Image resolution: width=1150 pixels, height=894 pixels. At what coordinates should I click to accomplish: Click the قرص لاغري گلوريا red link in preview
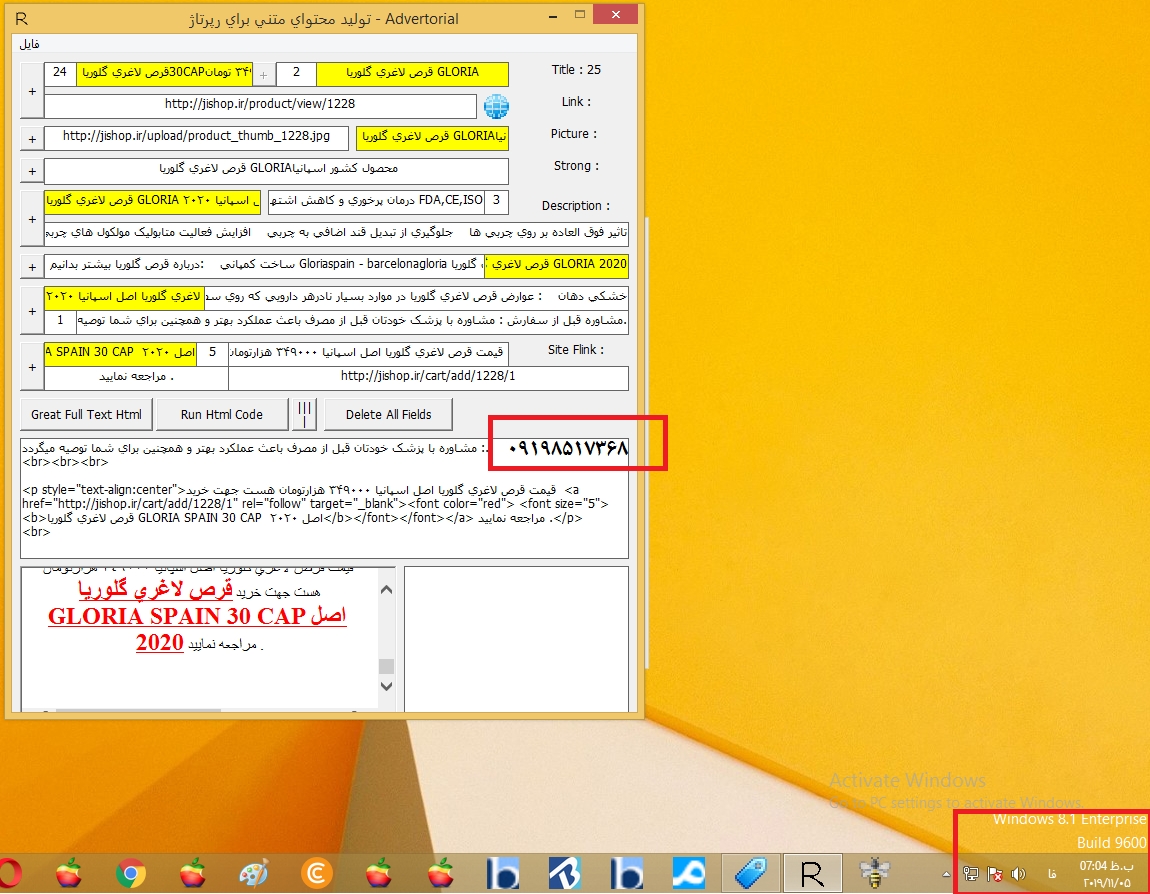(155, 589)
